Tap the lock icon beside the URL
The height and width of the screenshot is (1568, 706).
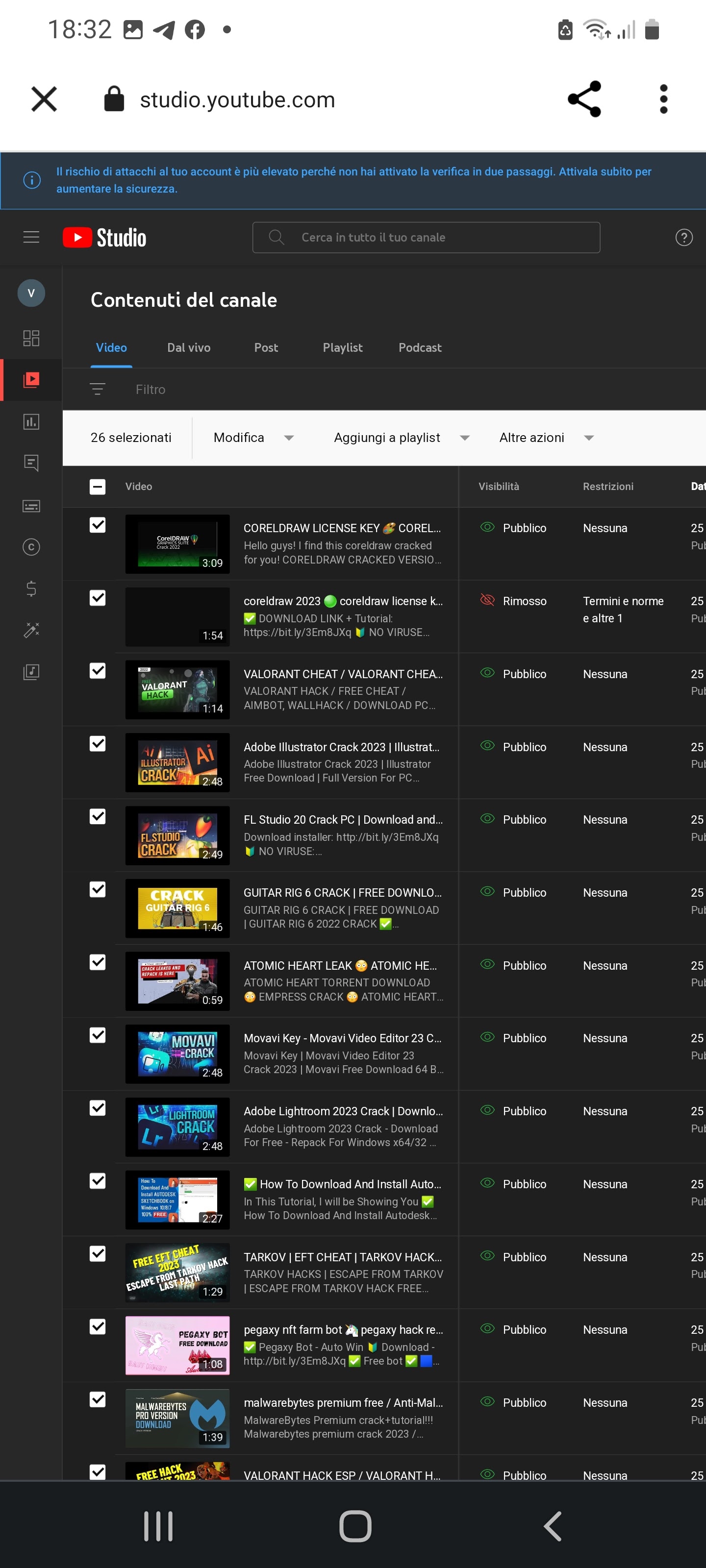(x=114, y=98)
